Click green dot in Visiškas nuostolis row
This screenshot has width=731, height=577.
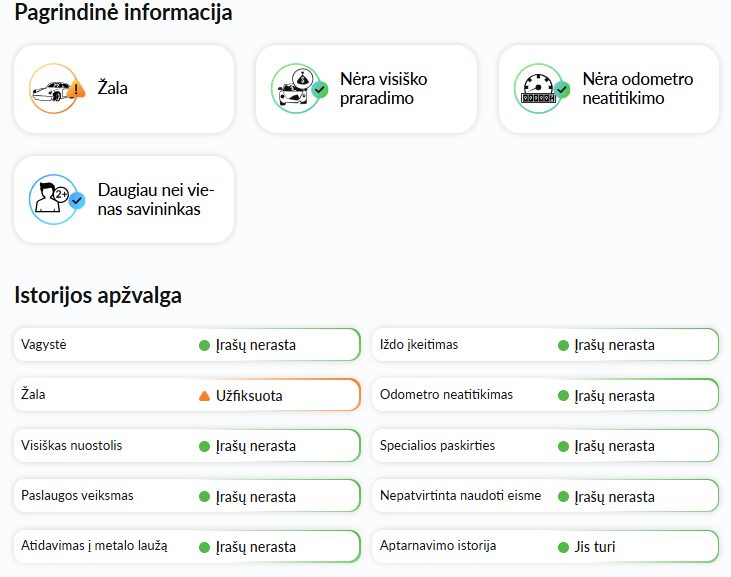click(x=204, y=446)
